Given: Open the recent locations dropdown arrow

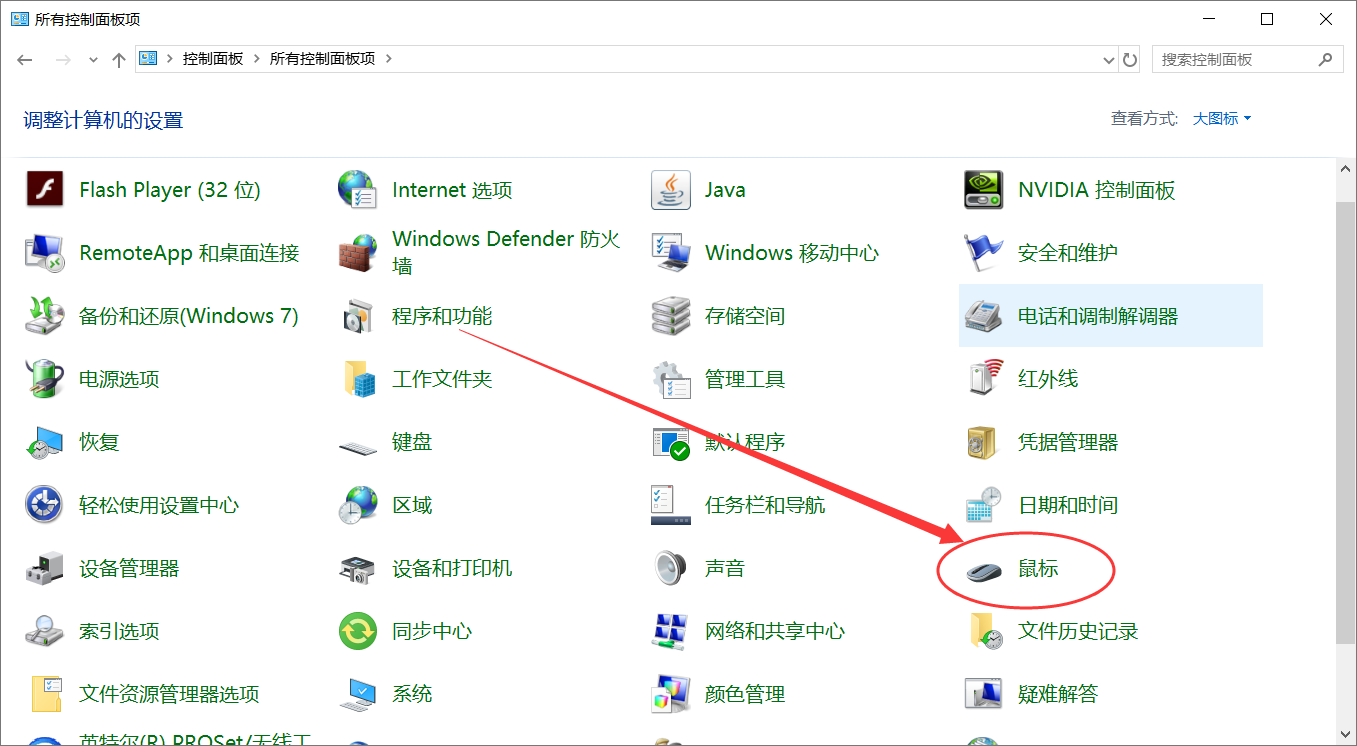Looking at the screenshot, I should [93, 60].
